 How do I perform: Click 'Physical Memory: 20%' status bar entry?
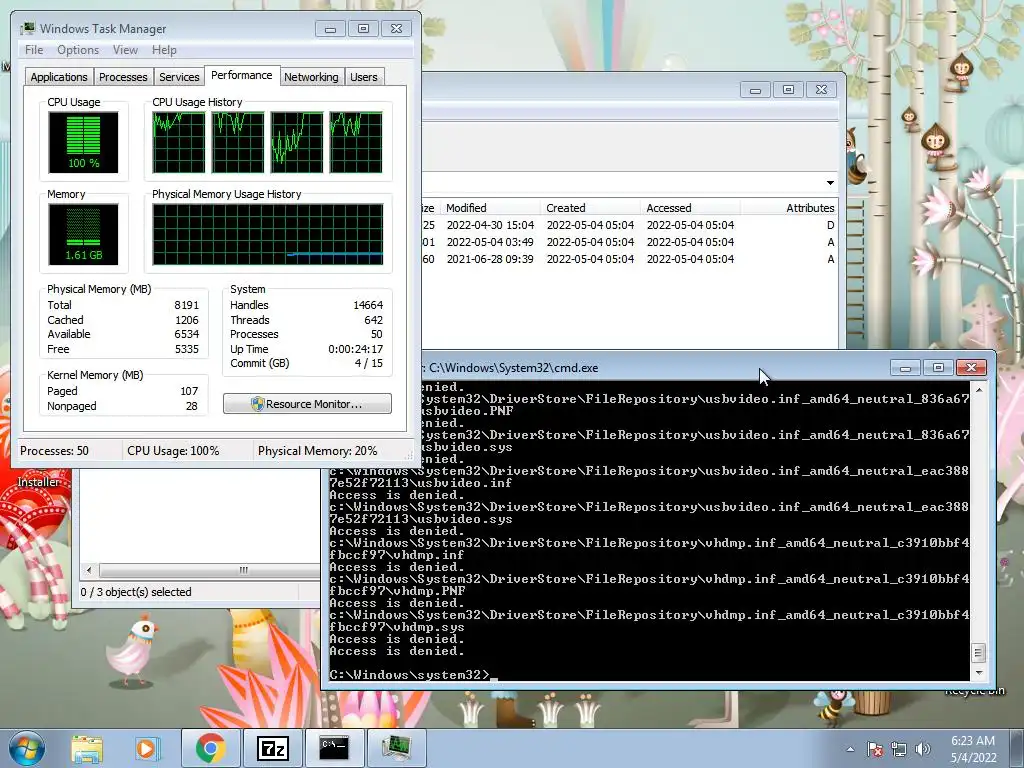point(317,451)
